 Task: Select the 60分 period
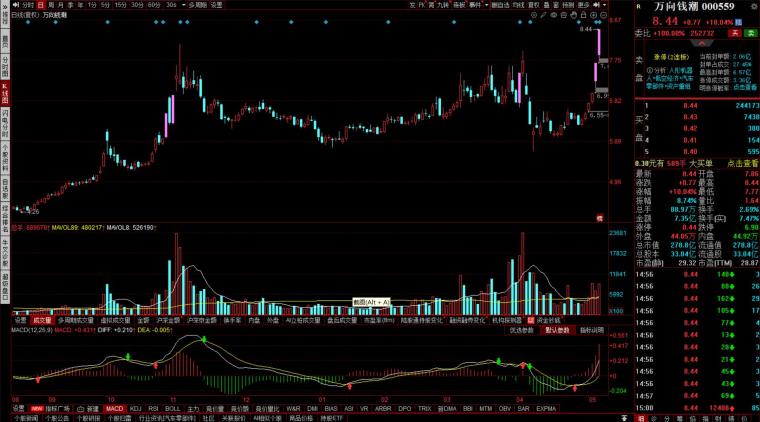(x=154, y=5)
